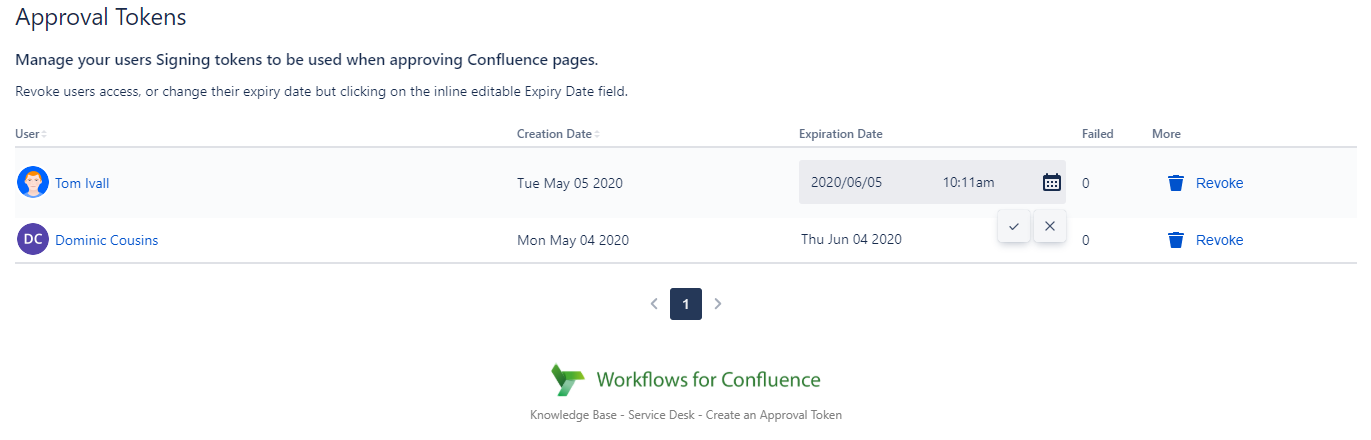Open the calendar date picker icon
Image resolution: width=1371 pixels, height=440 pixels.
[1051, 182]
